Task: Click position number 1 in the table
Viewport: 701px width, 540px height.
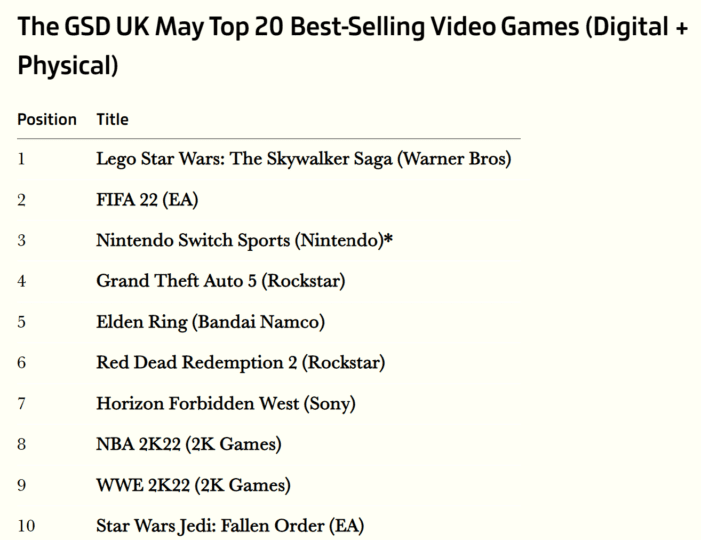Action: pyautogui.click(x=21, y=159)
